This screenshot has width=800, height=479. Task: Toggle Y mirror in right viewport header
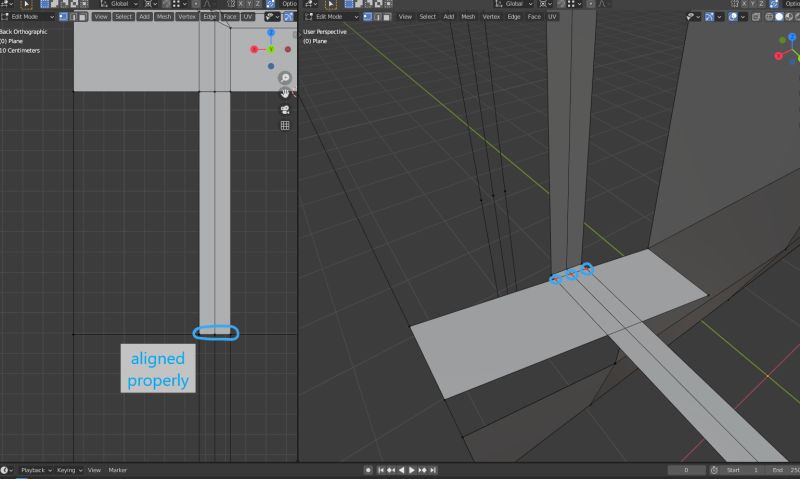[753, 4]
